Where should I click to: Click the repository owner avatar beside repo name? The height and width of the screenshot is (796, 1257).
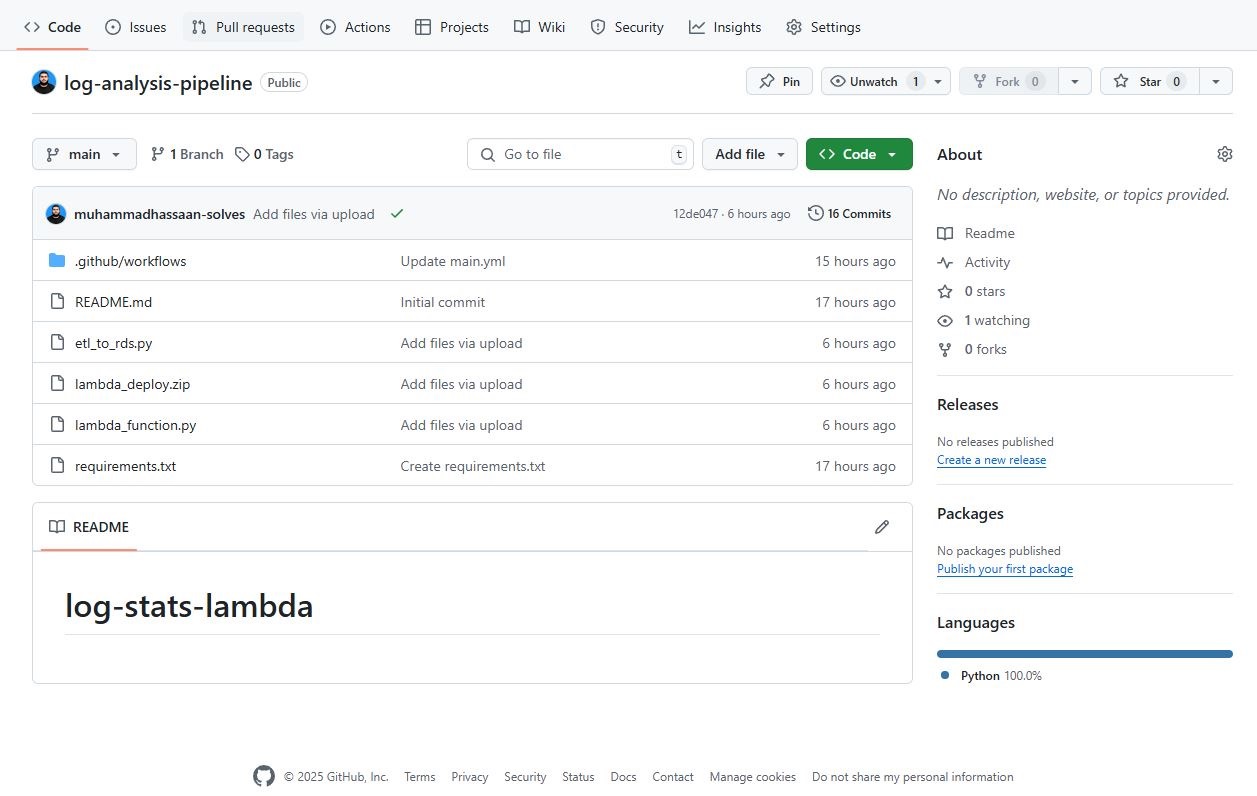44,82
